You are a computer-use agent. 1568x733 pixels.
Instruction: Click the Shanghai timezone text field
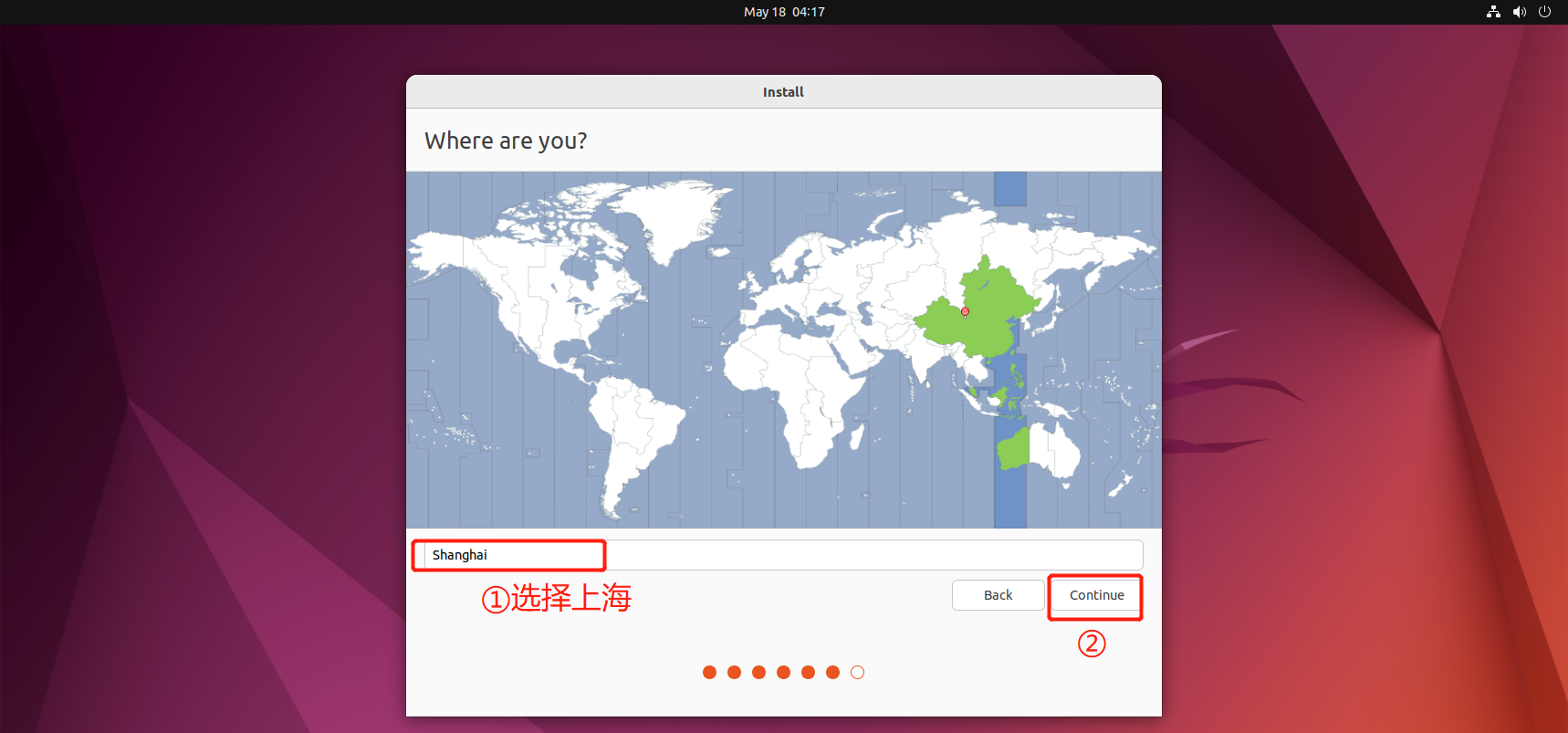[783, 555]
